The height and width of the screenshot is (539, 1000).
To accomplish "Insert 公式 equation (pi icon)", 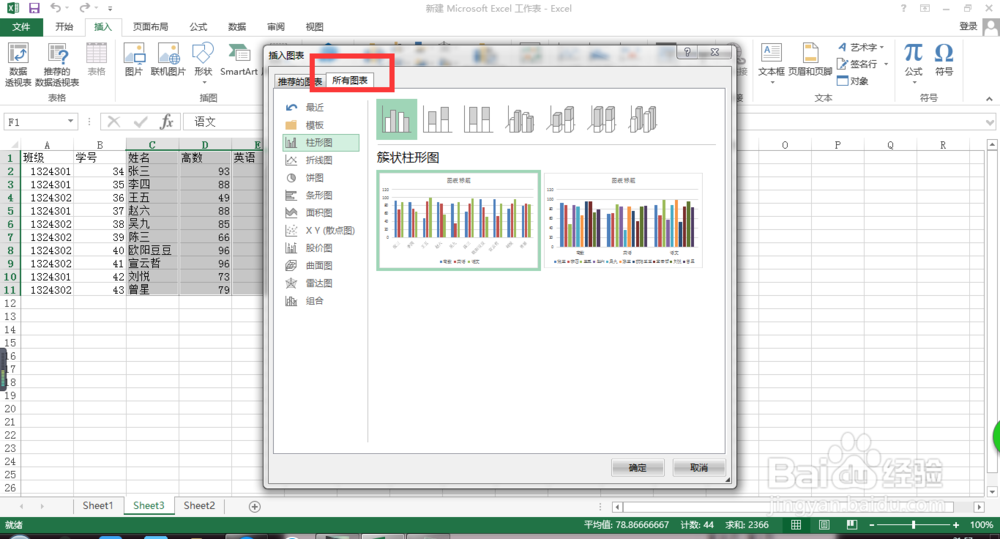I will pos(913,63).
